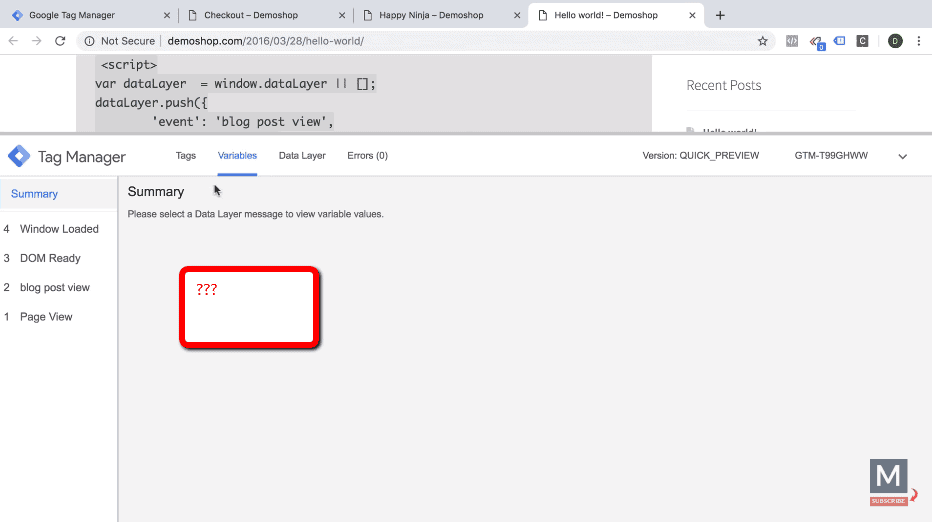Image resolution: width=932 pixels, height=522 pixels.
Task: Select the Page View event
Action: (58, 317)
